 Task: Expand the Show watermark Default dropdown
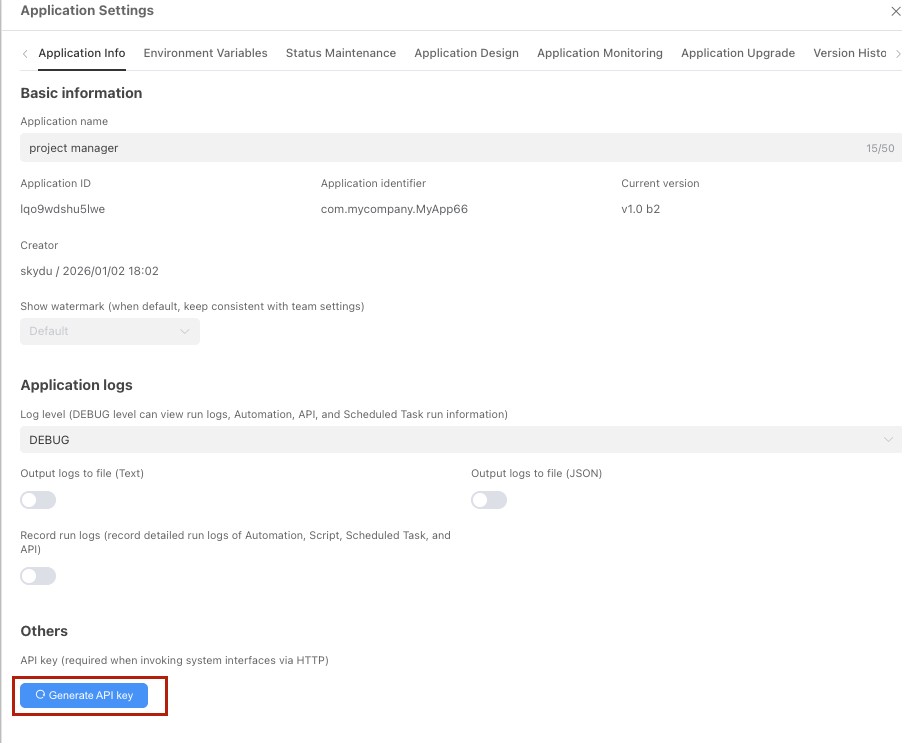tap(110, 331)
